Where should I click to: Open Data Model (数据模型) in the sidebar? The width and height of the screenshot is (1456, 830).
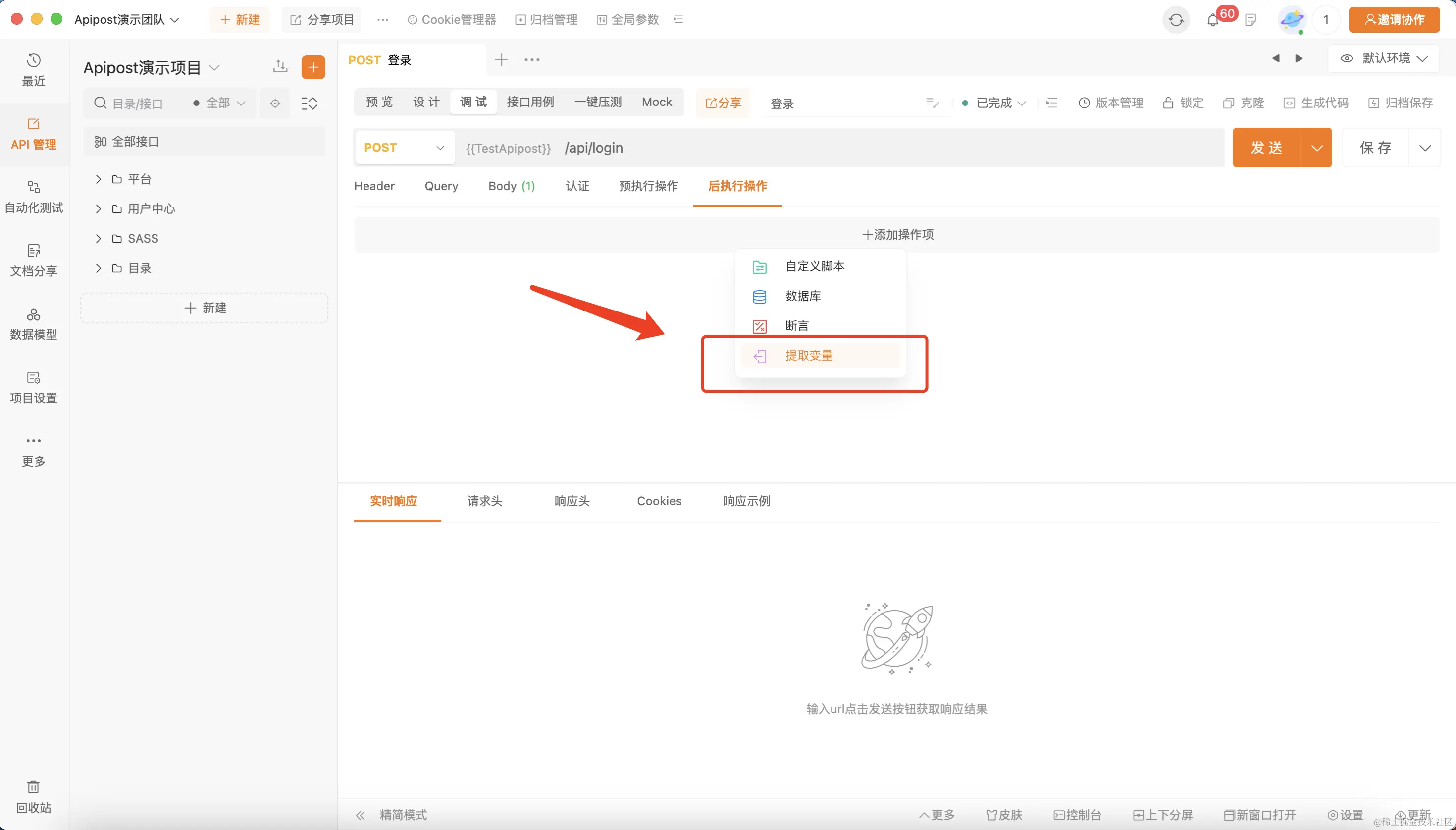(34, 323)
